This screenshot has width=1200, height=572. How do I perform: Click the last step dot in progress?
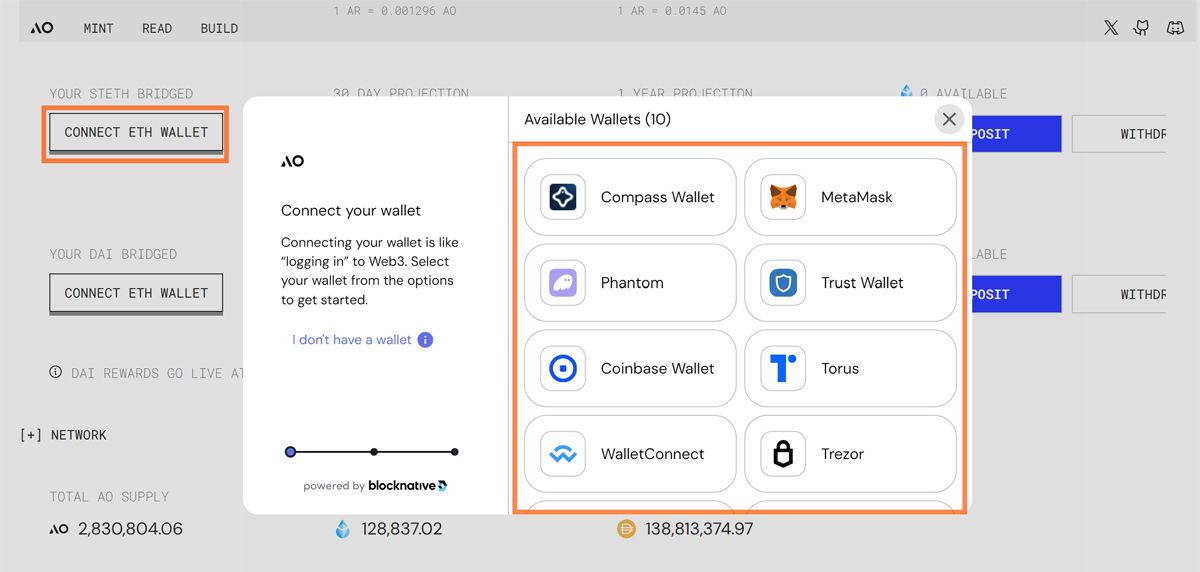(455, 452)
